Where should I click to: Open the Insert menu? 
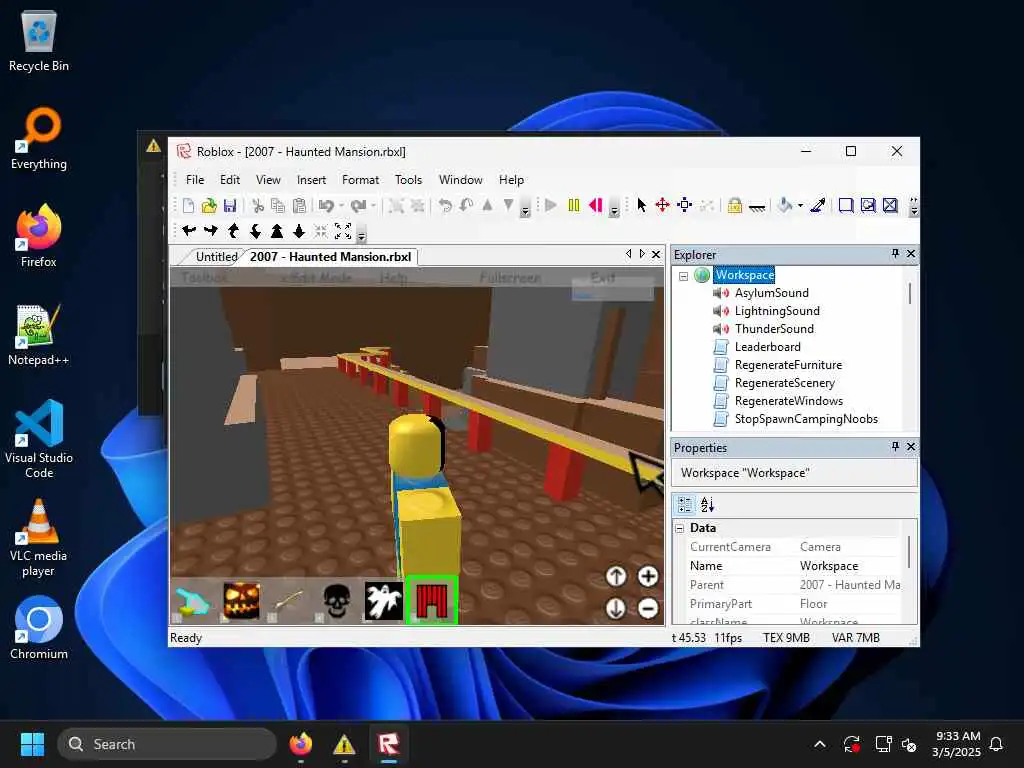pos(312,180)
